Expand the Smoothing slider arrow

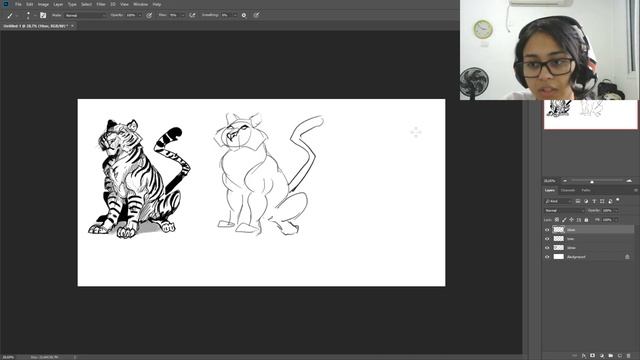(x=235, y=15)
